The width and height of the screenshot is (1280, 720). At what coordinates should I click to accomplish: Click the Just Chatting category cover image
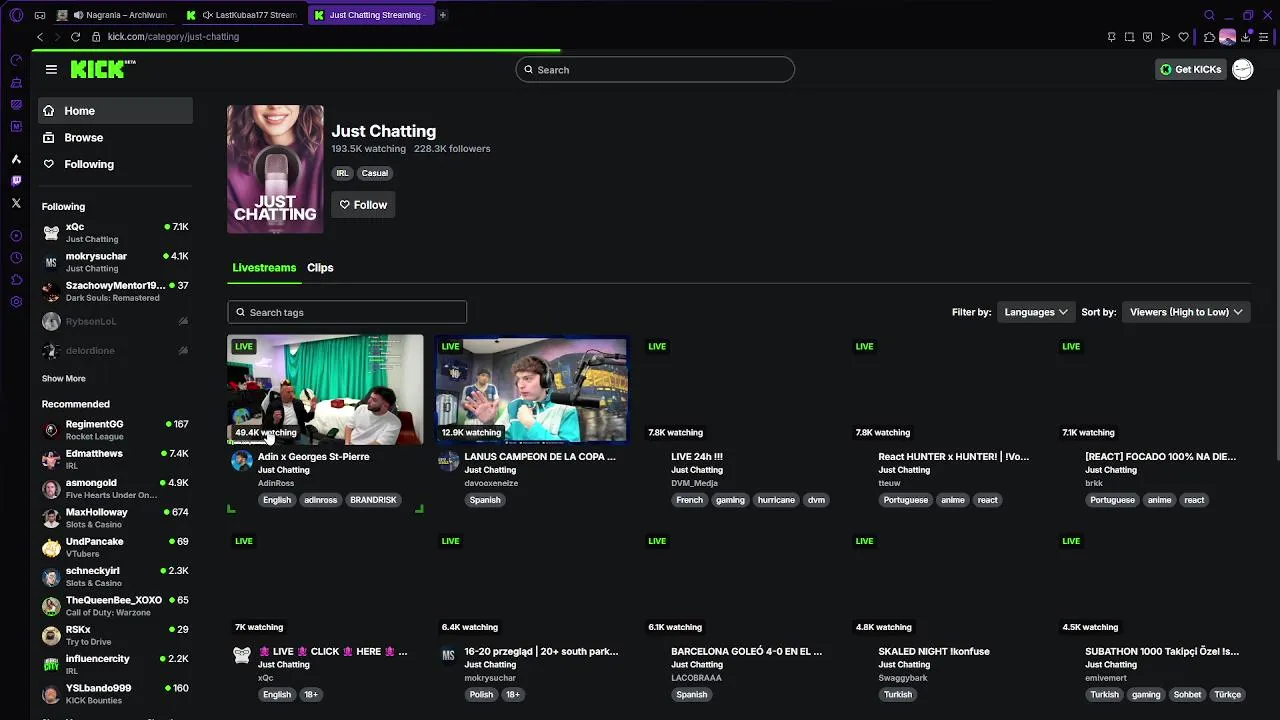[x=275, y=169]
